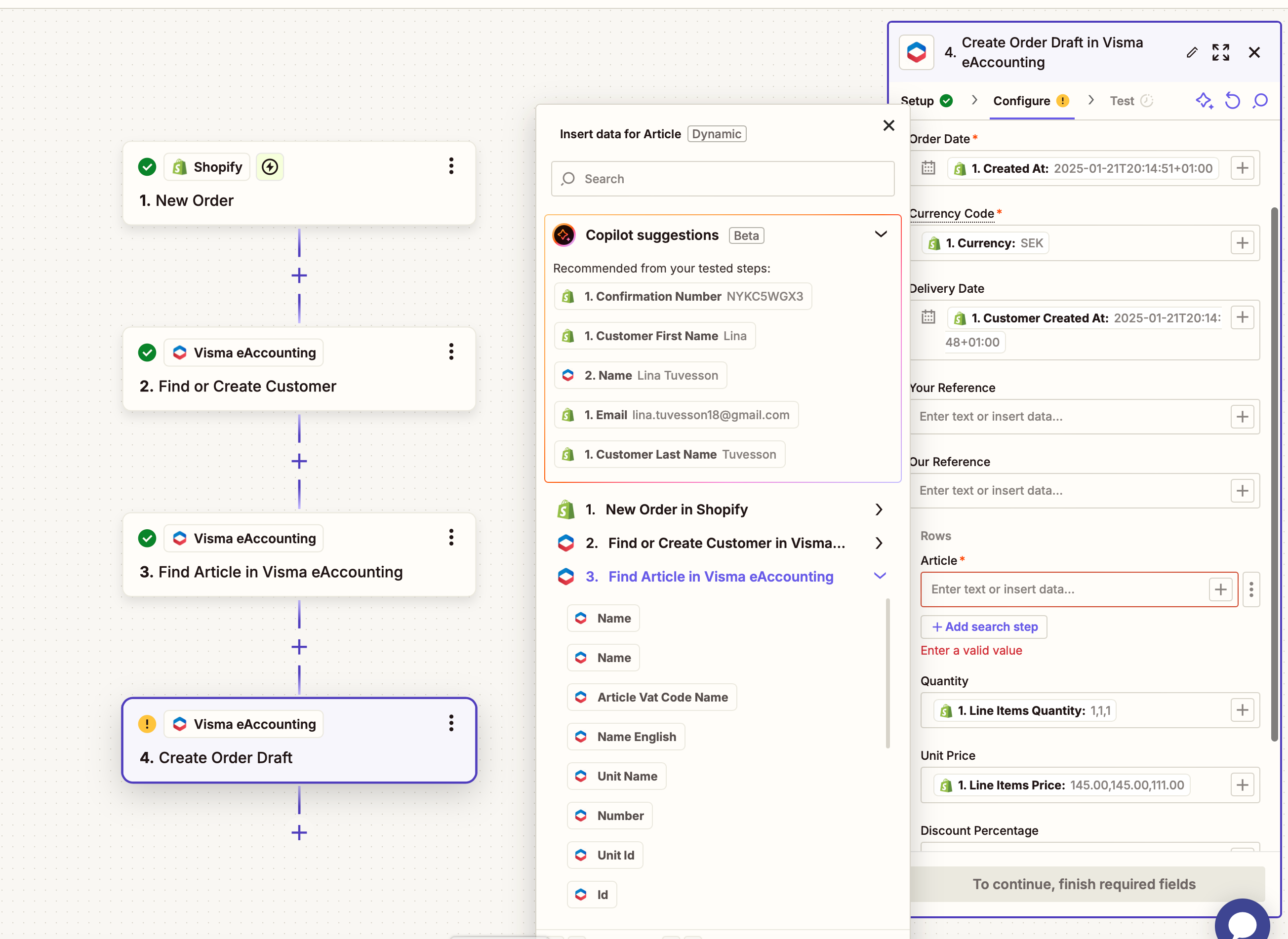Open calendar picker for Order Date

(x=928, y=168)
